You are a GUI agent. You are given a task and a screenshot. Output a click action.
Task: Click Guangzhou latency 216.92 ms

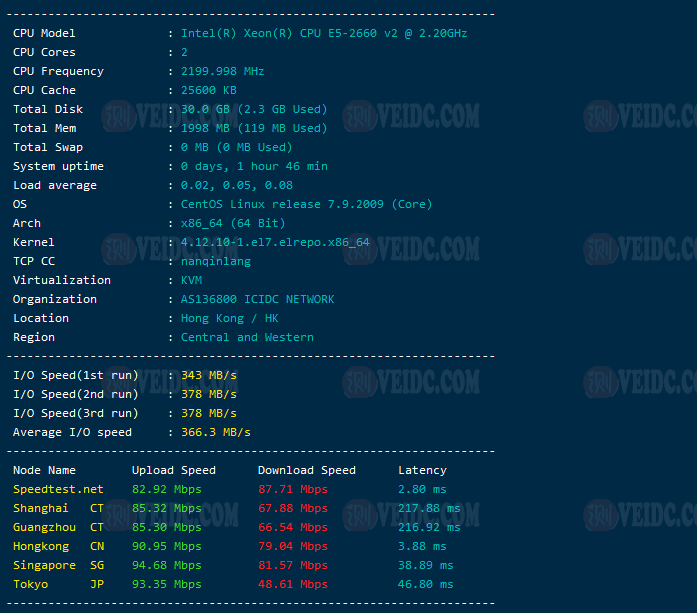pyautogui.click(x=429, y=528)
